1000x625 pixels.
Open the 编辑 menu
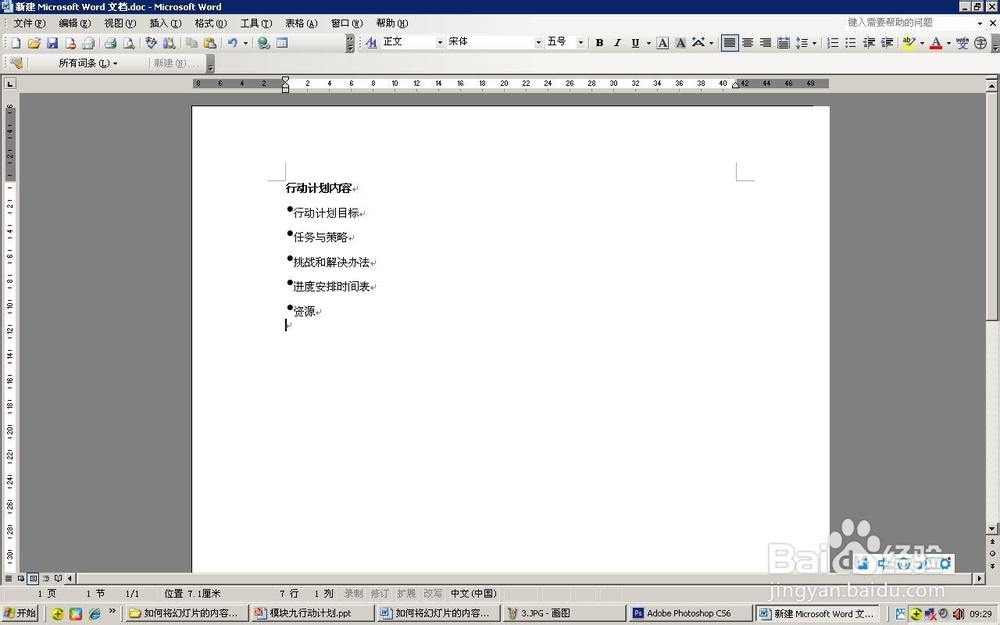pos(75,23)
